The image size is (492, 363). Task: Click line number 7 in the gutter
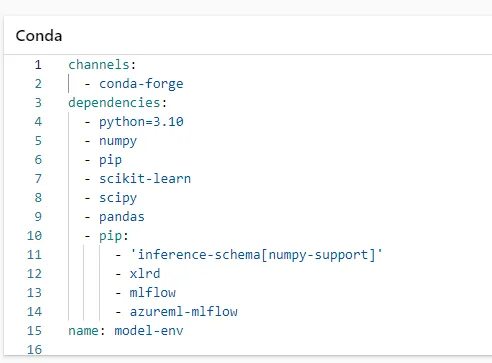click(38, 179)
